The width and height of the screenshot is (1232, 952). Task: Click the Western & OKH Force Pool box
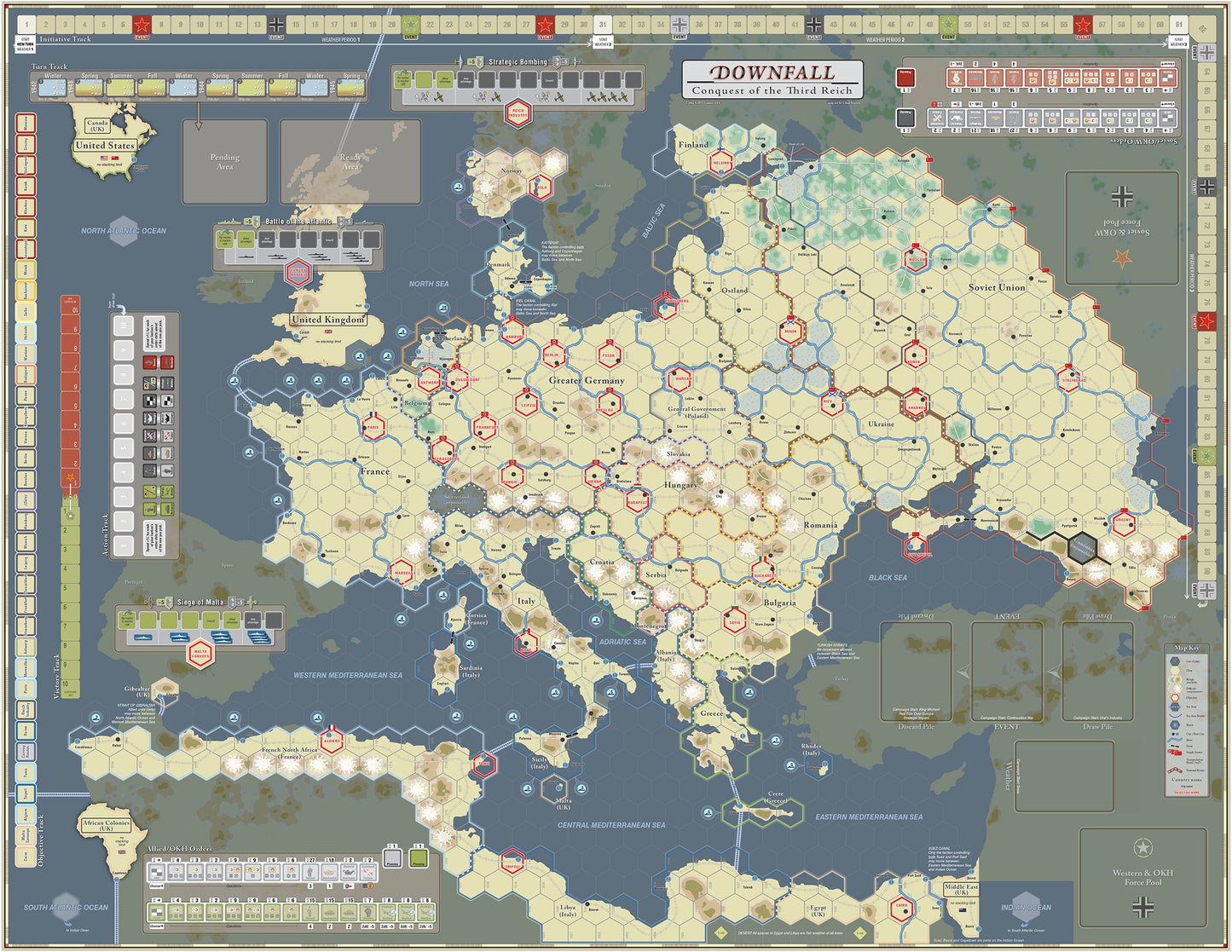(1142, 878)
